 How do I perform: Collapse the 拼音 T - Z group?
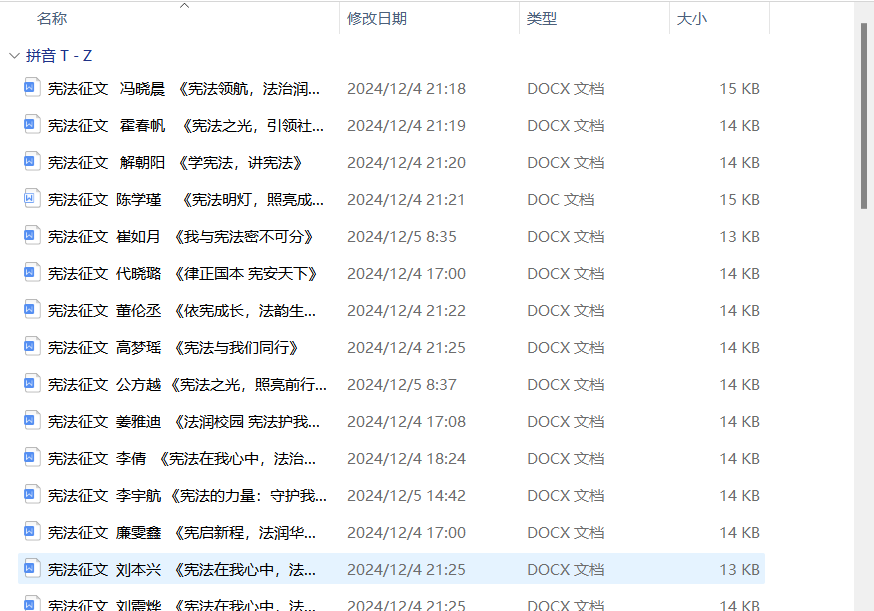pos(13,56)
